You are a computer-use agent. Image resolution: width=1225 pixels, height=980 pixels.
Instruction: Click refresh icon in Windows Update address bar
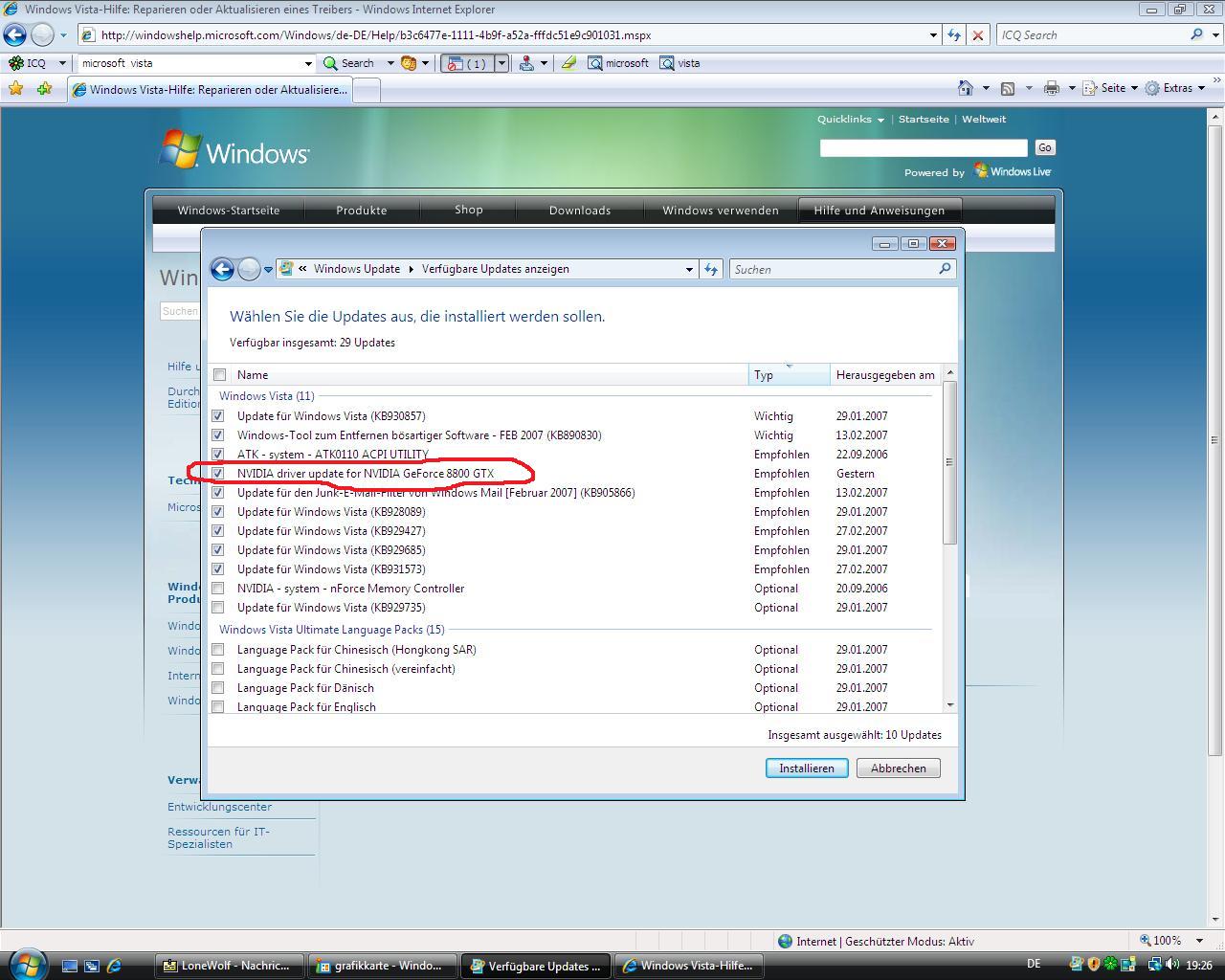(711, 269)
